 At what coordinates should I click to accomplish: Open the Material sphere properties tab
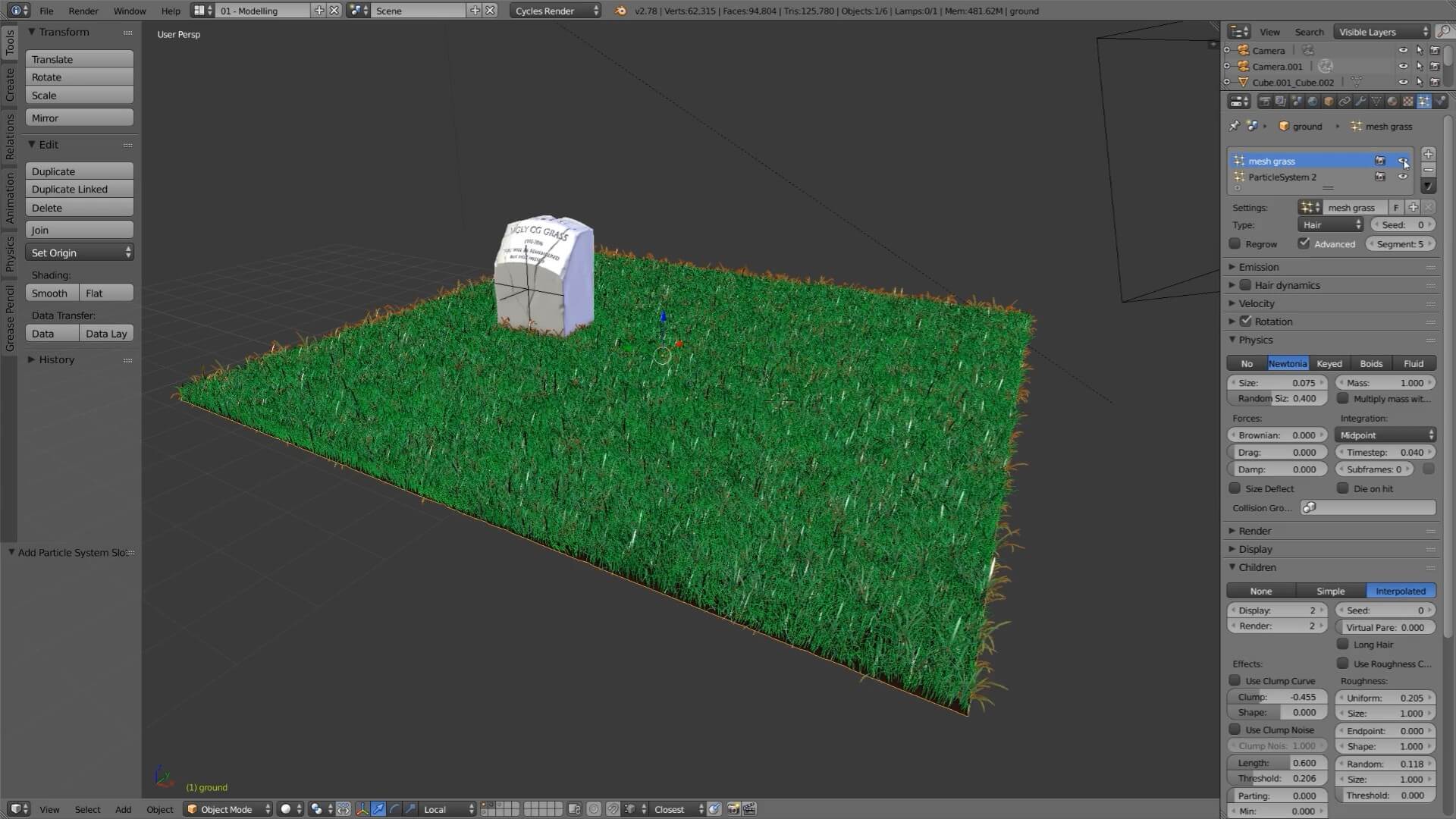1392,101
